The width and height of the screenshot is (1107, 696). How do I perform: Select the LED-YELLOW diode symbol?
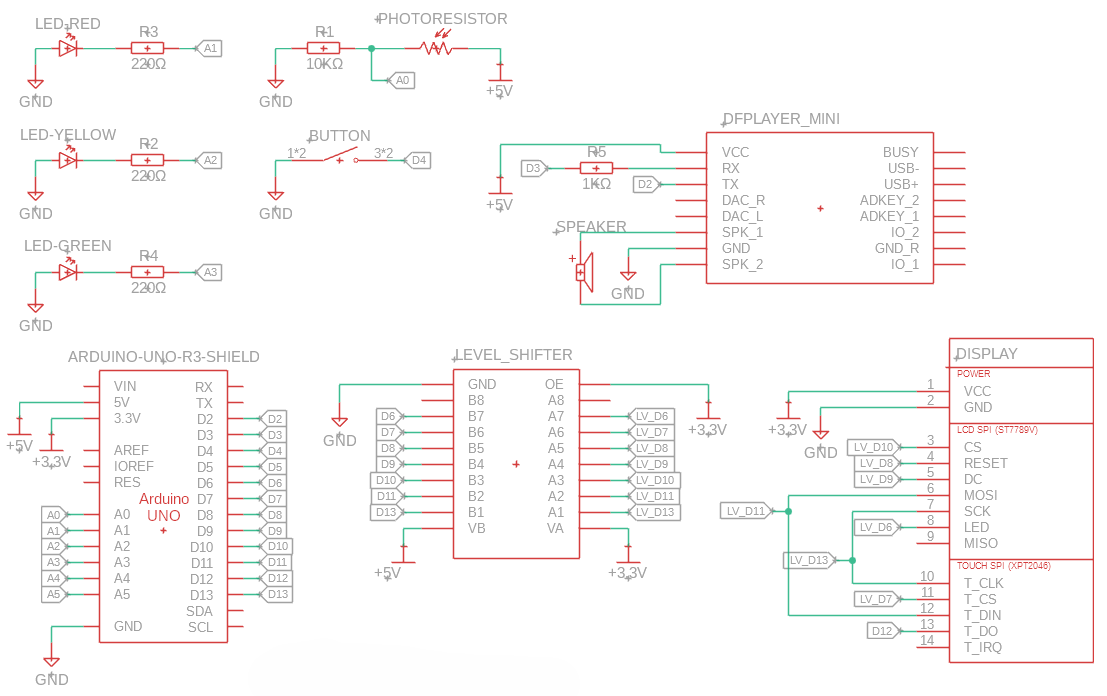coord(68,159)
